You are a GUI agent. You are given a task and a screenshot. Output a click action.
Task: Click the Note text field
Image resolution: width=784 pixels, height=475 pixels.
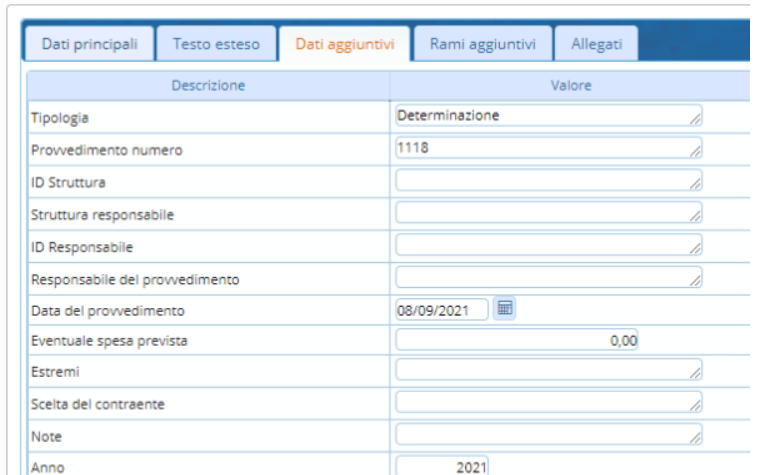(x=548, y=435)
